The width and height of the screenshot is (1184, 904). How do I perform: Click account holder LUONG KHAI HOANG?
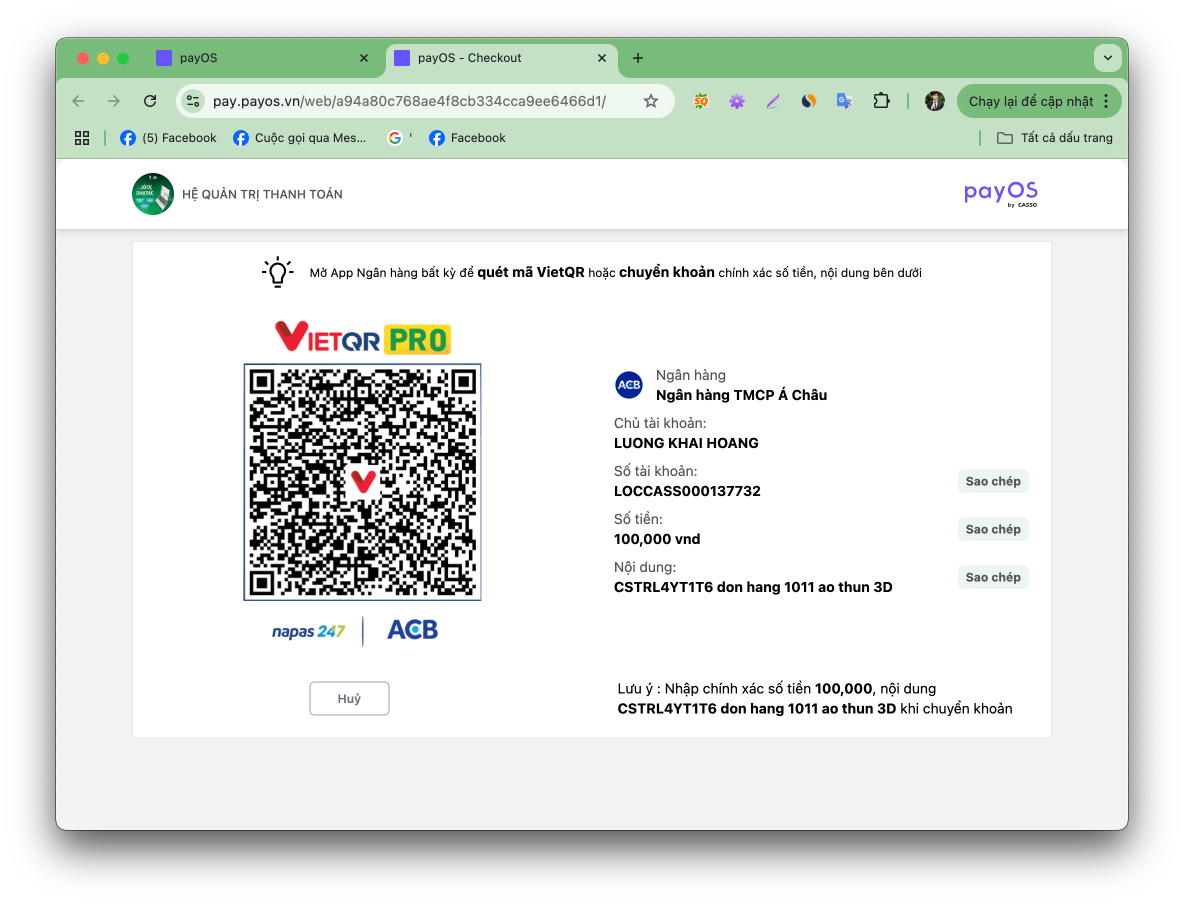click(x=686, y=443)
